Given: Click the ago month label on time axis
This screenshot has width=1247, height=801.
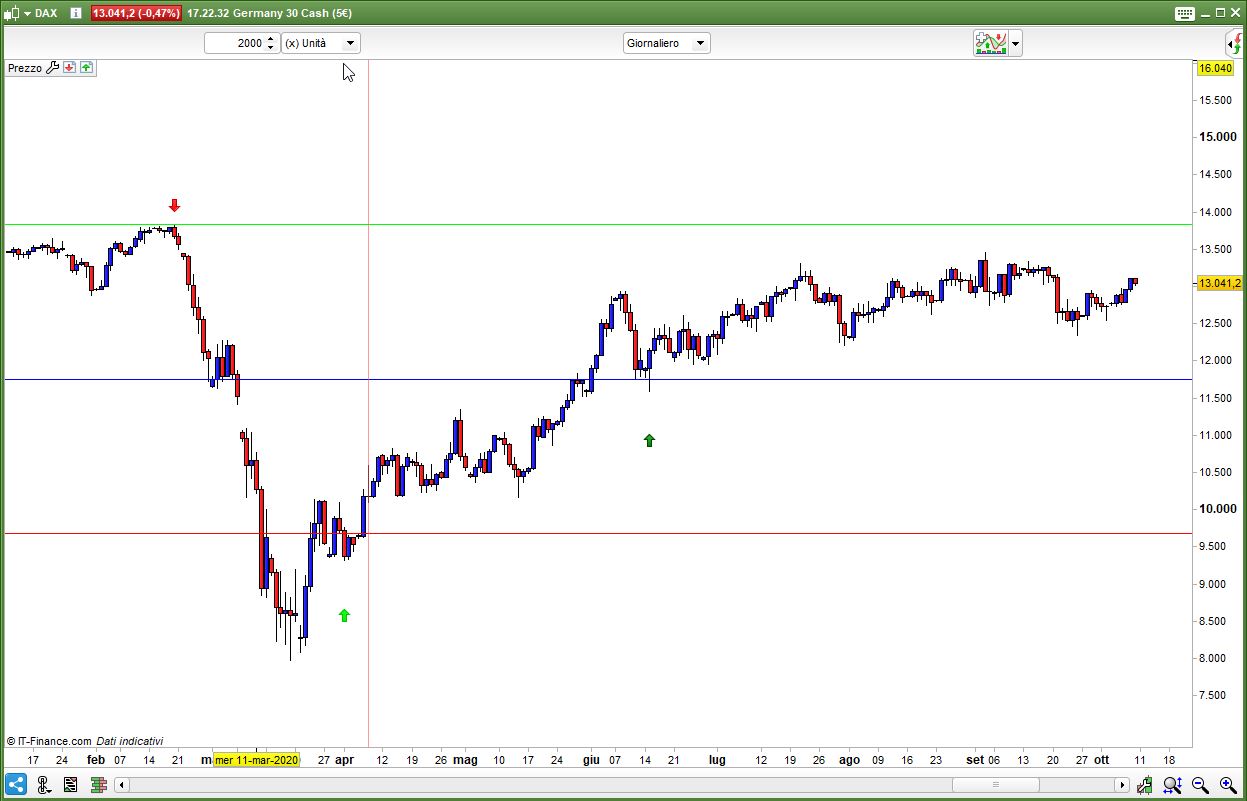Looking at the screenshot, I should [x=849, y=760].
